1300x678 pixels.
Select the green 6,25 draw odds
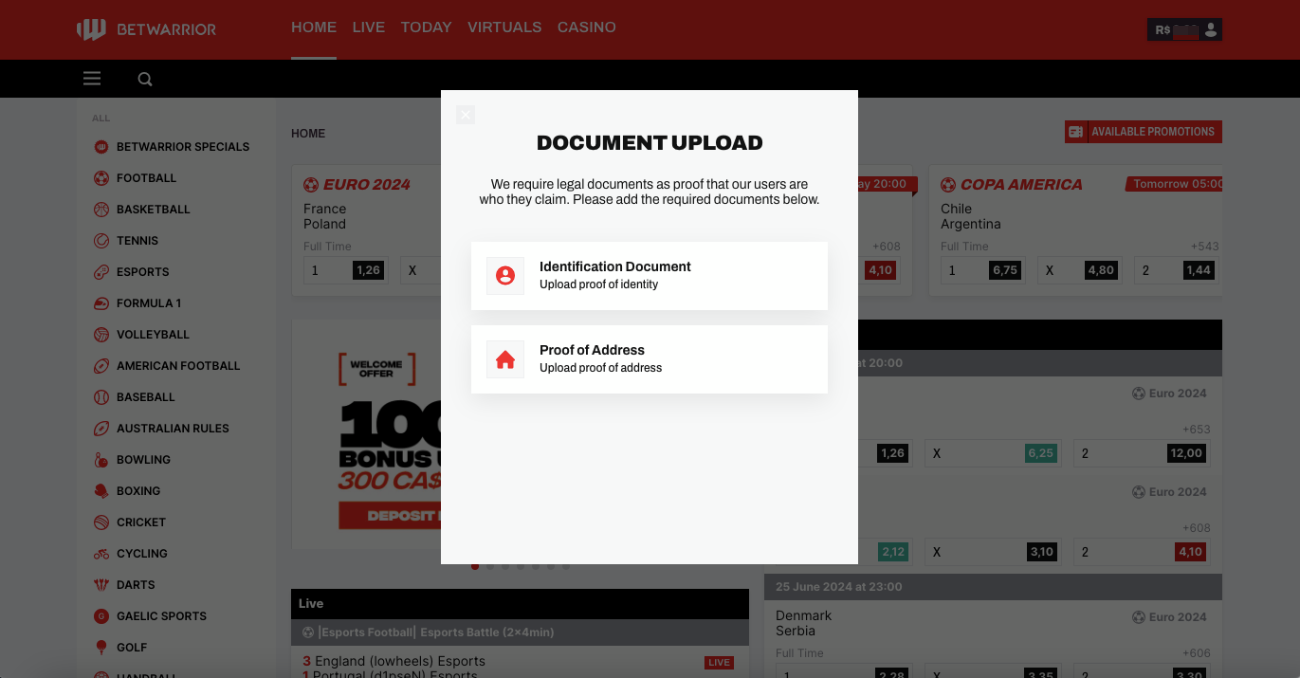(1041, 453)
